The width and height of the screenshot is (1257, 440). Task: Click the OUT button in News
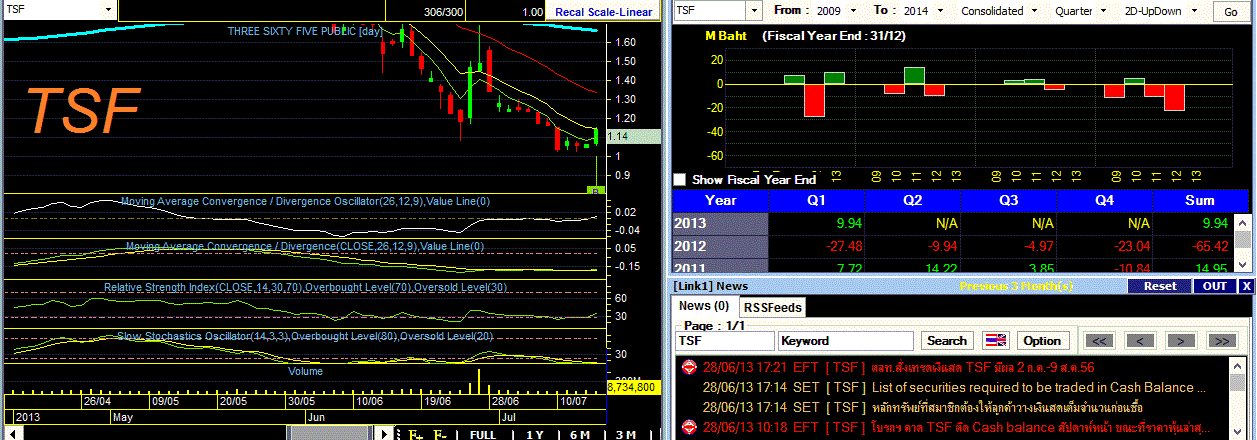(1215, 286)
